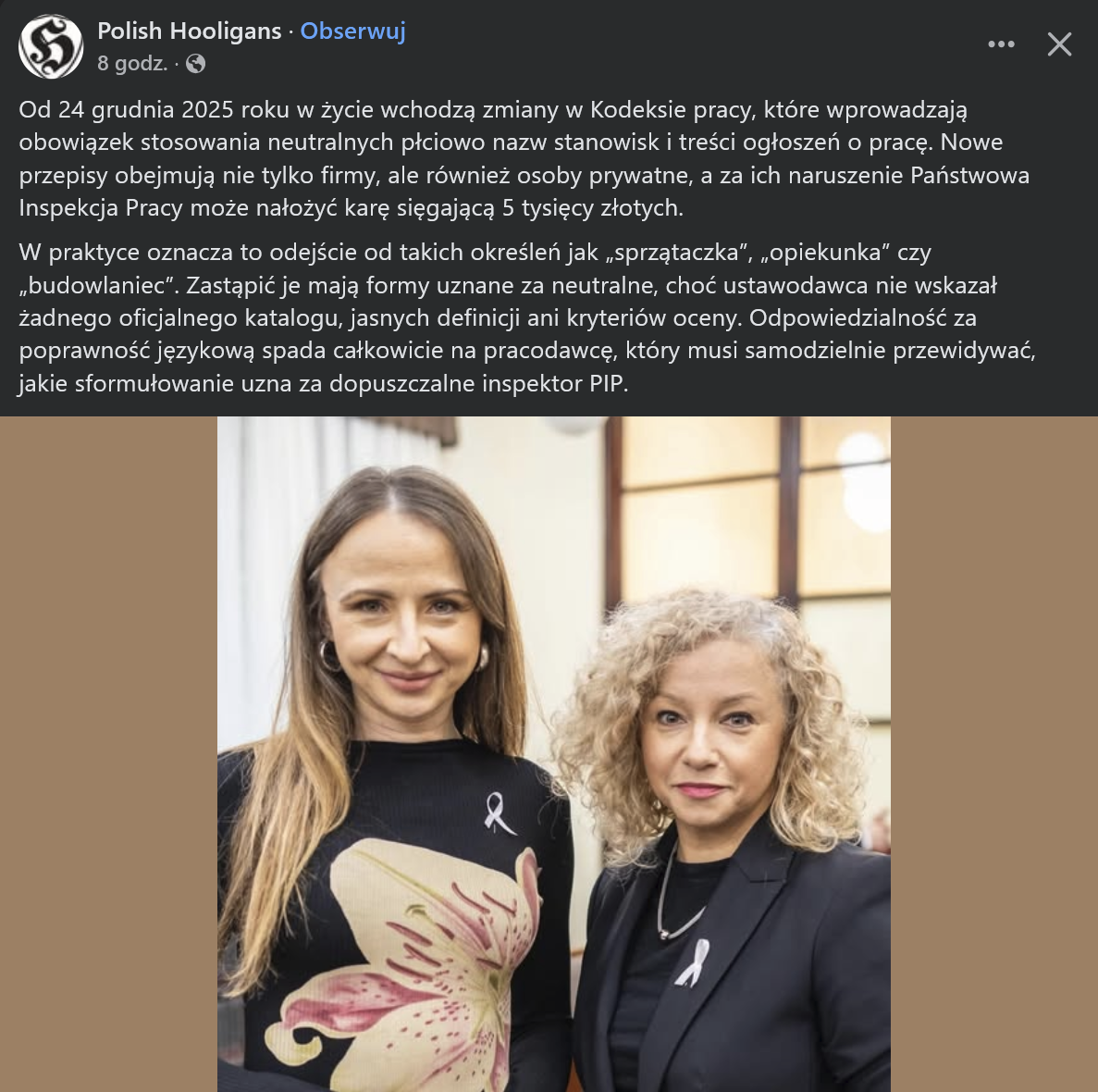The width and height of the screenshot is (1098, 1092).
Task: Open the Polish Hooligans profile avatar
Action: click(x=51, y=46)
